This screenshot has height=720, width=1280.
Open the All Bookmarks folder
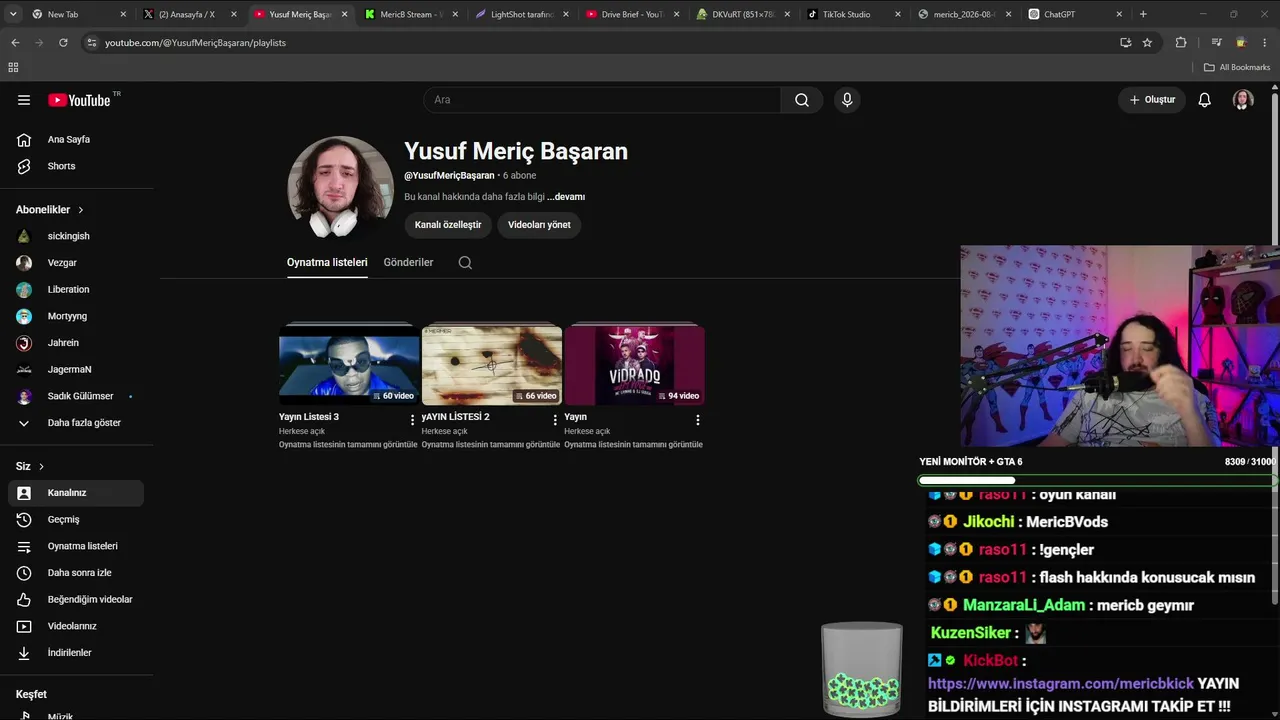(1236, 67)
